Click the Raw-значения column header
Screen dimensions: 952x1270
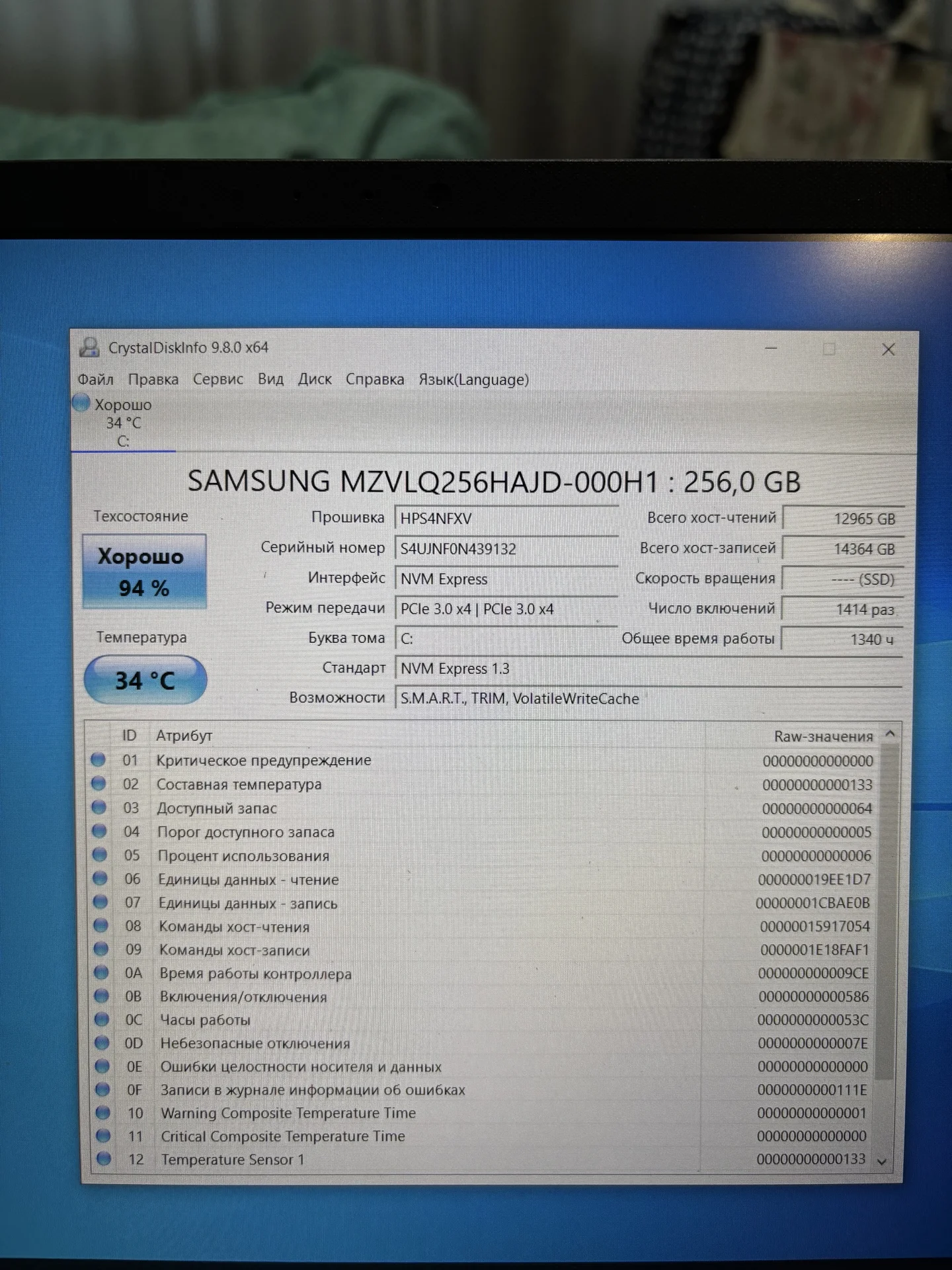[823, 736]
